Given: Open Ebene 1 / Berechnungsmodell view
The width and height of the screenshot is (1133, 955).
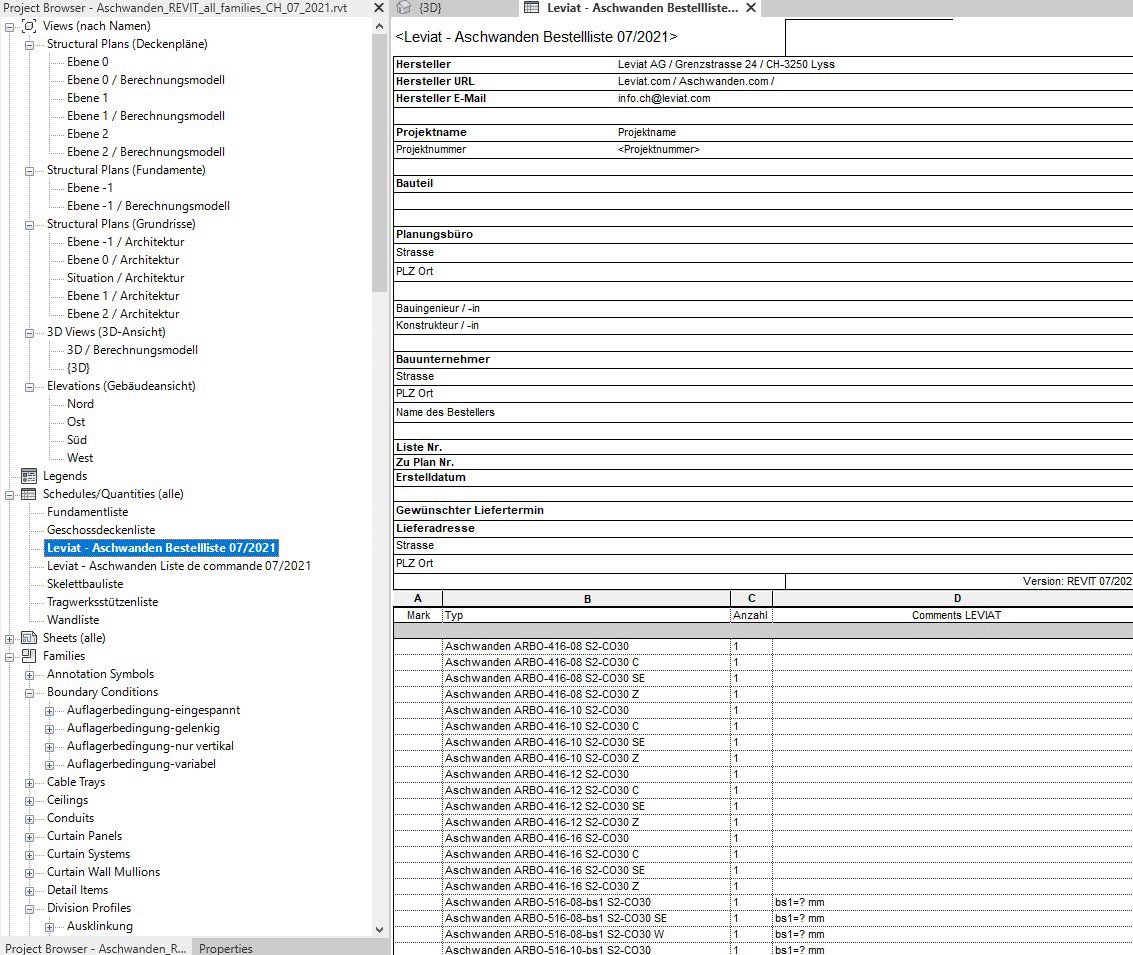Looking at the screenshot, I should 145,116.
